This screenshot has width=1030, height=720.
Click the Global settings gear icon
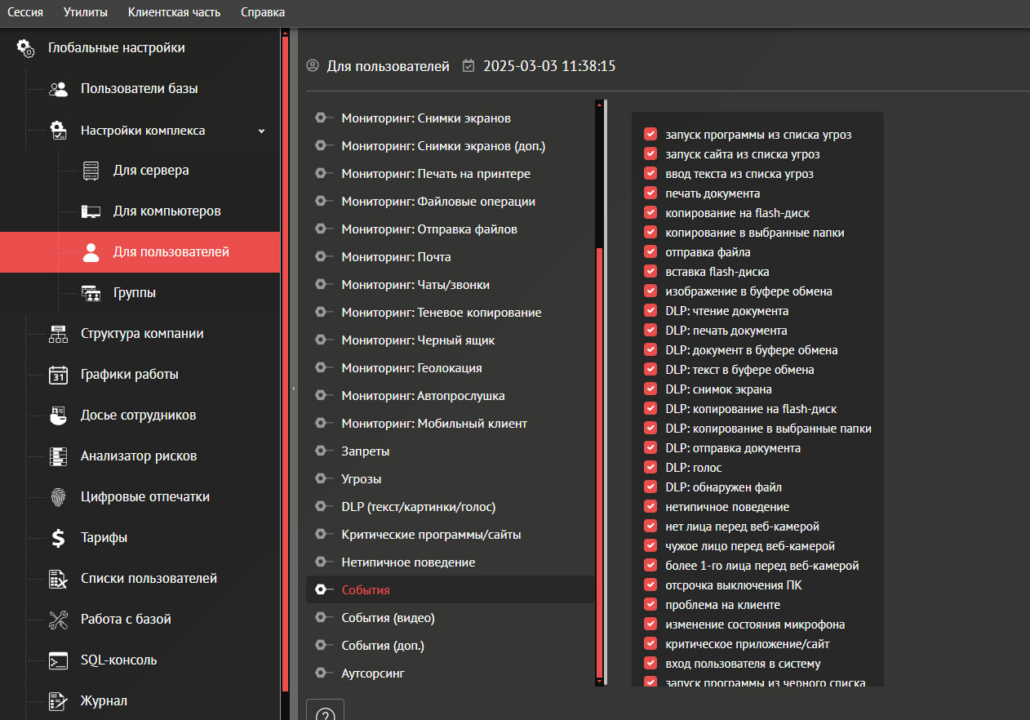click(x=26, y=48)
